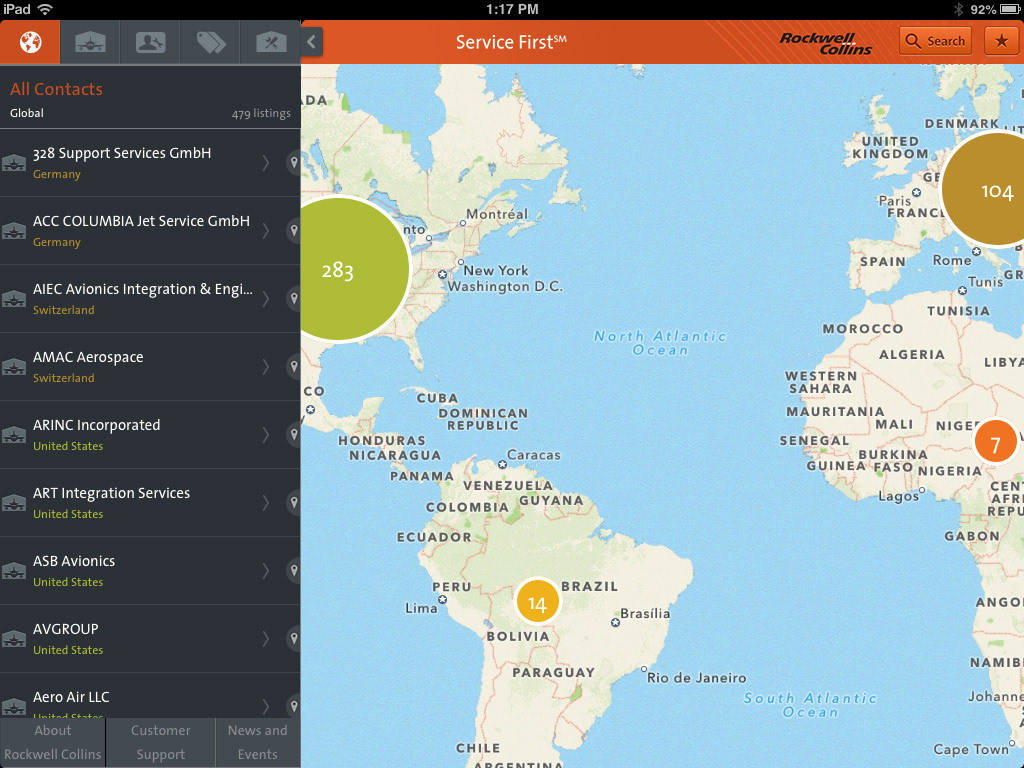This screenshot has height=768, width=1024.
Task: Tap the Bluetooth icon in status bar
Action: [958, 9]
